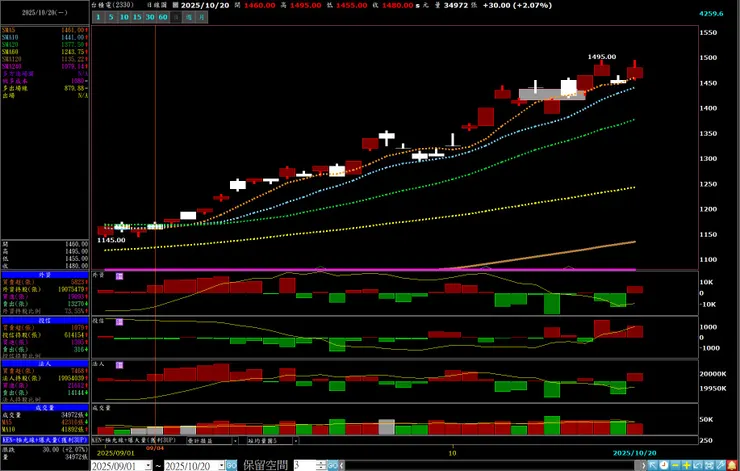Image resolution: width=740 pixels, height=471 pixels.
Task: Click the KEN-極光線 label below volume chart
Action: point(134,440)
